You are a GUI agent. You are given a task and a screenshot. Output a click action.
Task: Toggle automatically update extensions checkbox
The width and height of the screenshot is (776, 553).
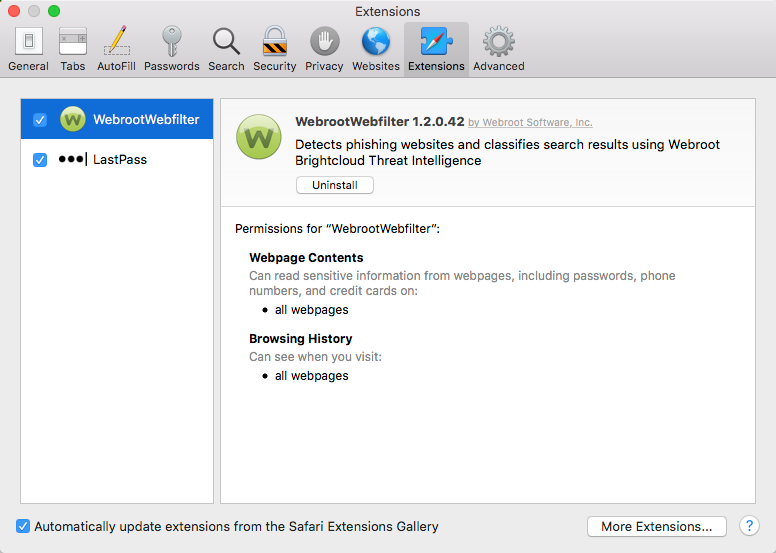click(x=23, y=526)
